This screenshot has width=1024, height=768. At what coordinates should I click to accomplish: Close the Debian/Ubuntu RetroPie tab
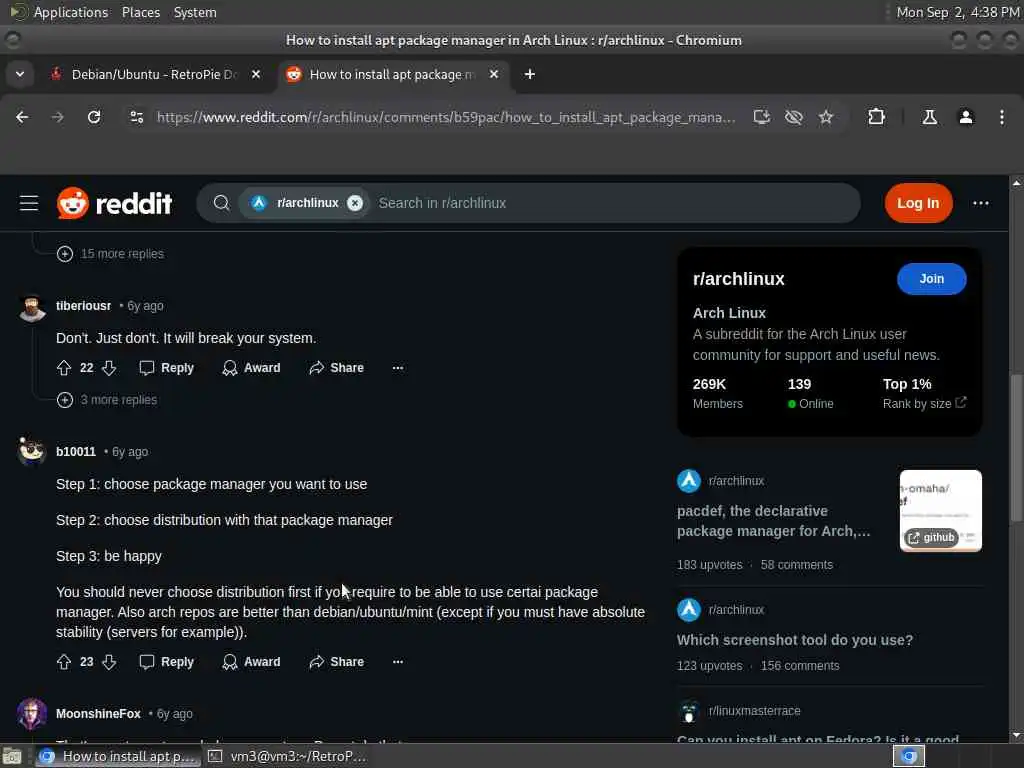256,74
